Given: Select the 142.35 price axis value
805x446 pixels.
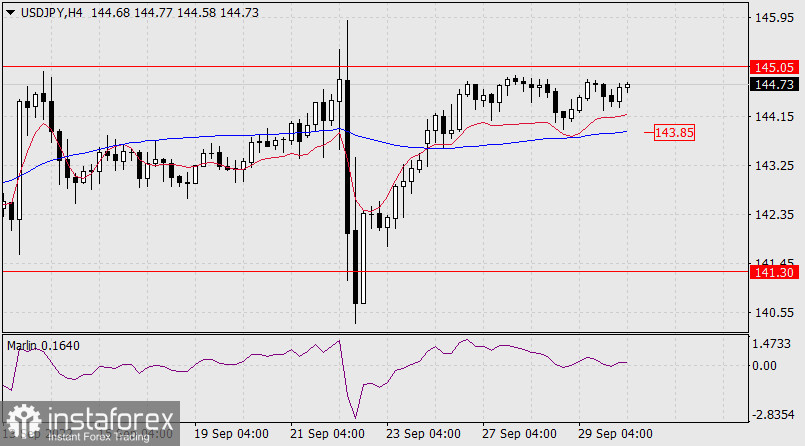Looking at the screenshot, I should click(x=774, y=215).
